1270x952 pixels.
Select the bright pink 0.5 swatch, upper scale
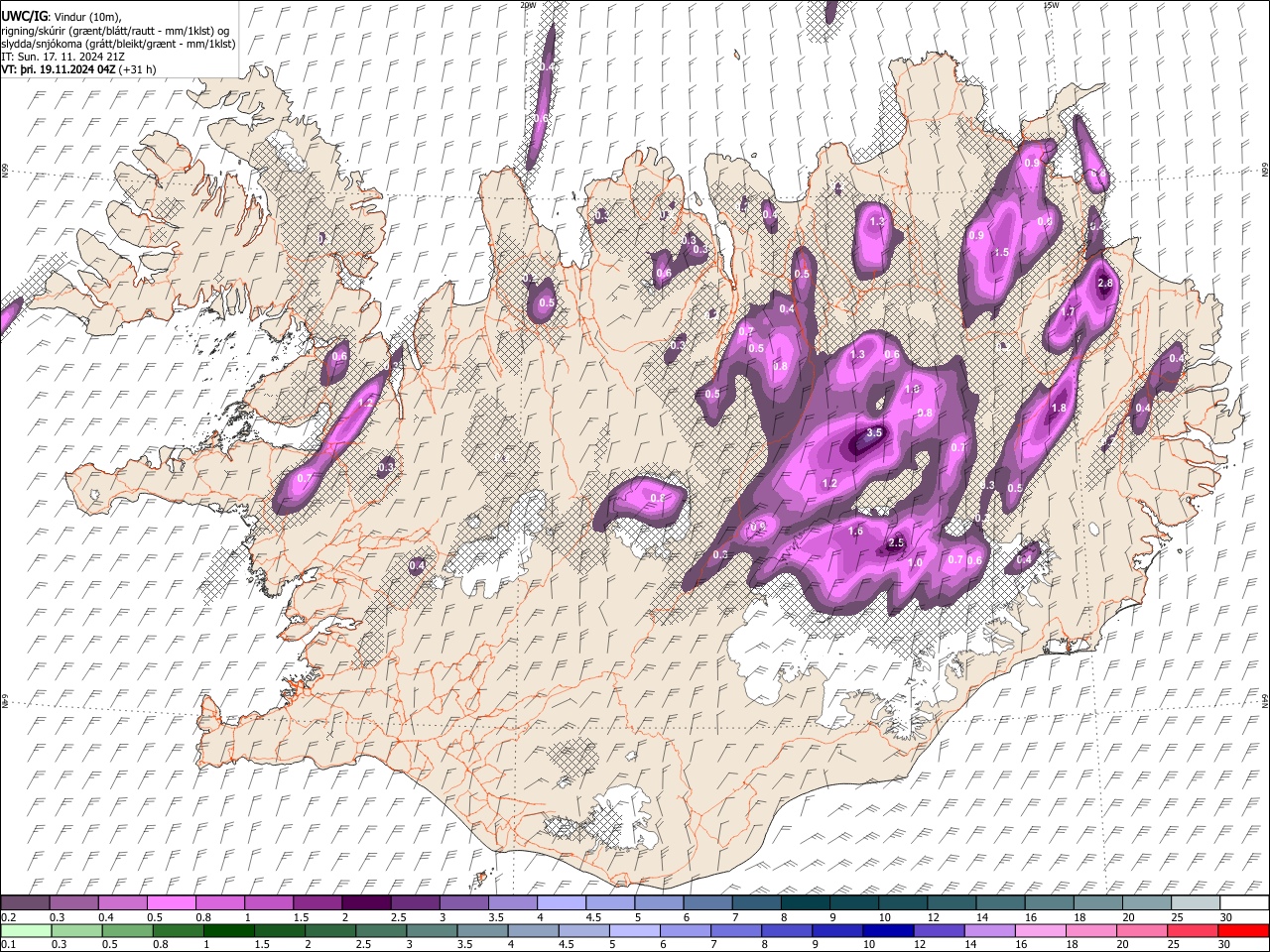coord(172,903)
